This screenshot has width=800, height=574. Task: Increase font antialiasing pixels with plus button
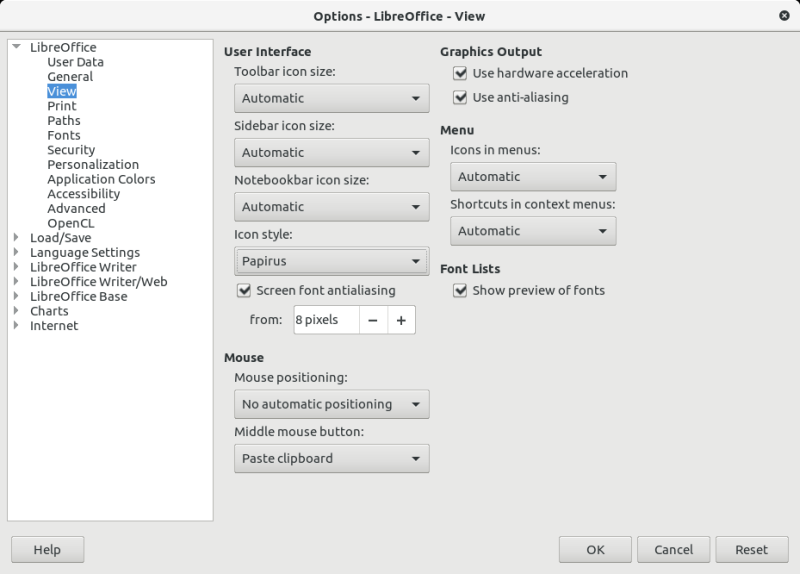point(401,320)
